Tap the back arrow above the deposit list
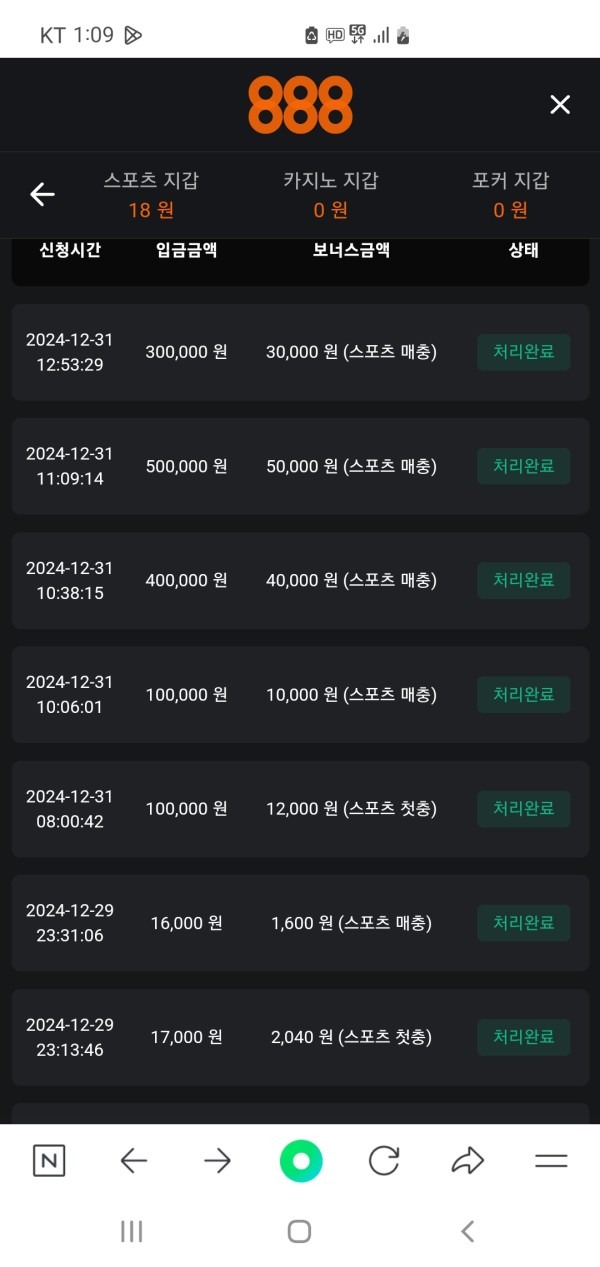 pyautogui.click(x=42, y=194)
